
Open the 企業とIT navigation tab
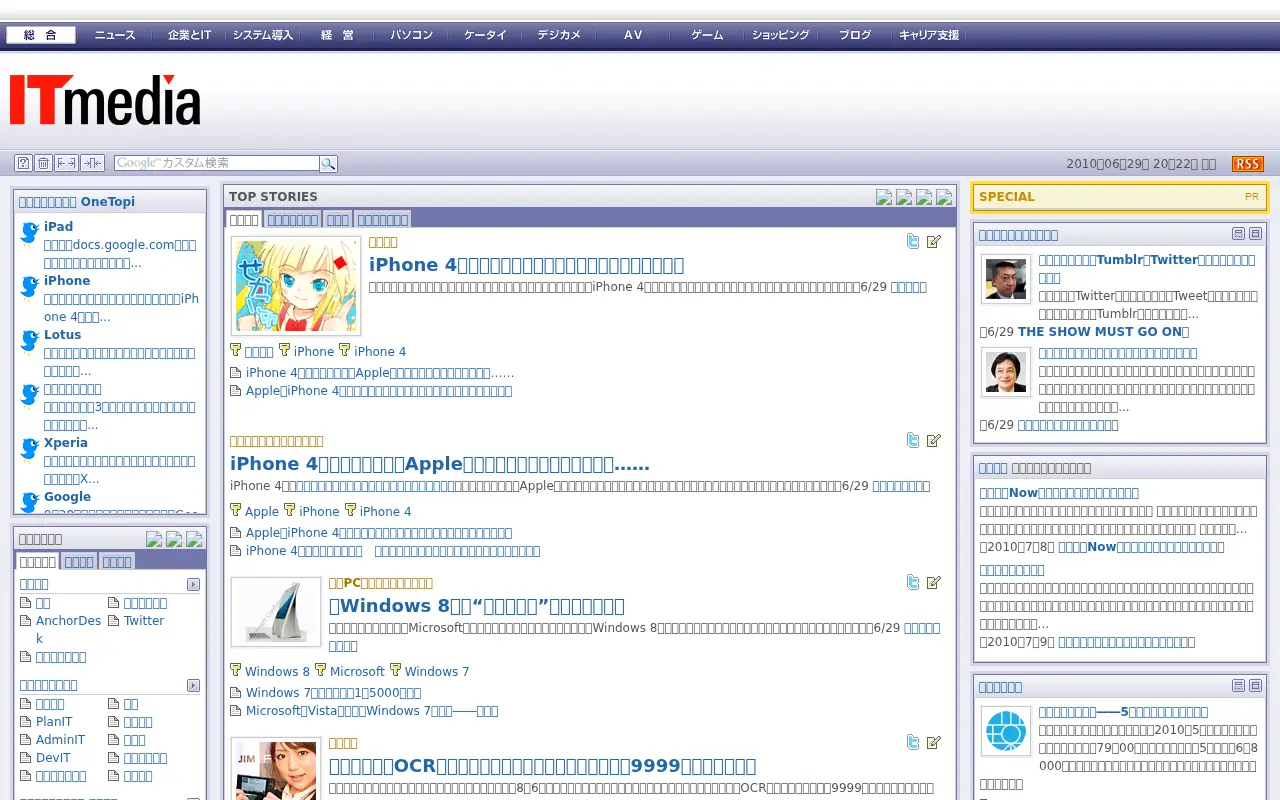(189, 35)
